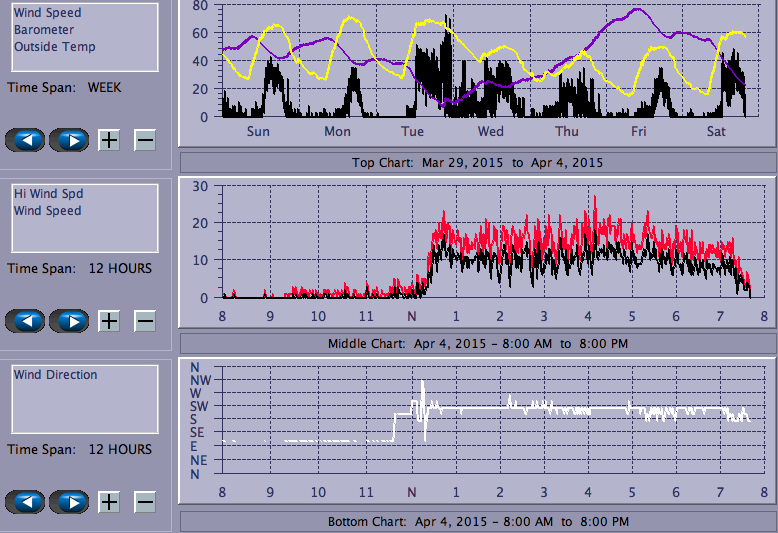Click the top chart's forward arrow button
Screen dimensions: 778x533
[69, 140]
